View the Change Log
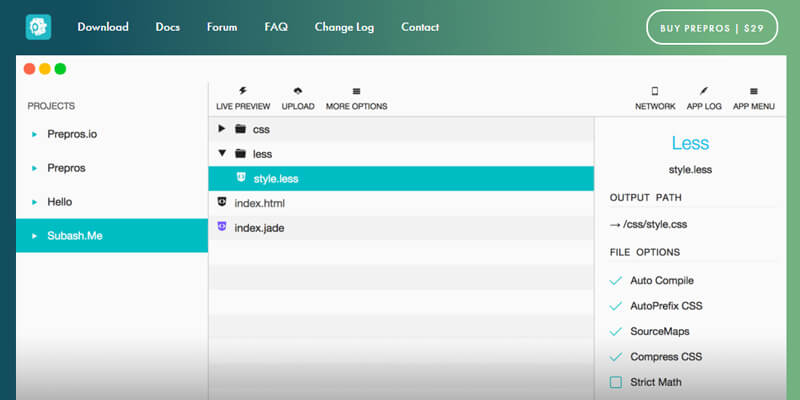 pyautogui.click(x=344, y=27)
